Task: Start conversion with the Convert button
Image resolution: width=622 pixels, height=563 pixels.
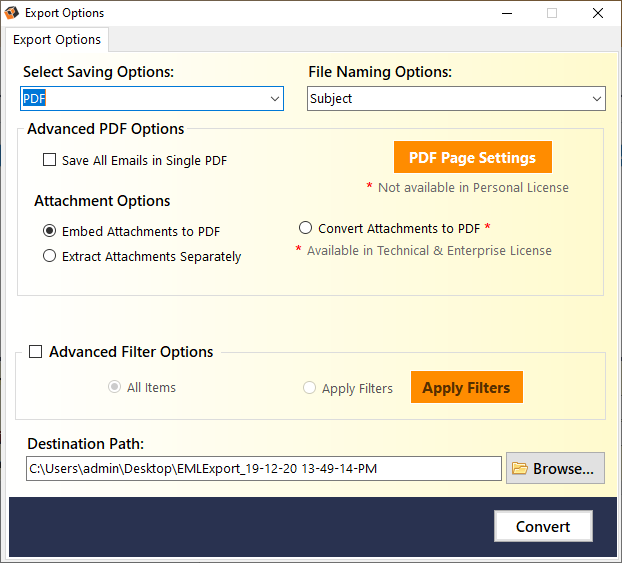Action: click(543, 526)
